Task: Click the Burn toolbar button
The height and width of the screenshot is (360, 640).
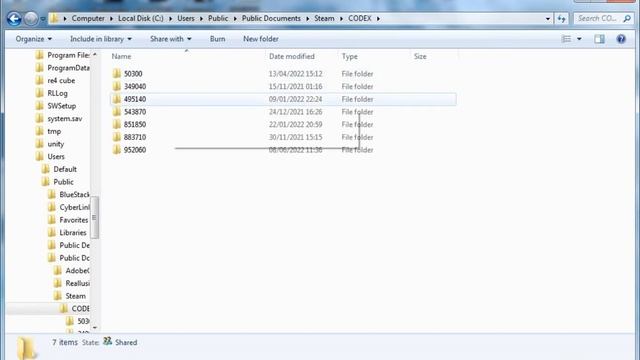Action: [x=218, y=39]
